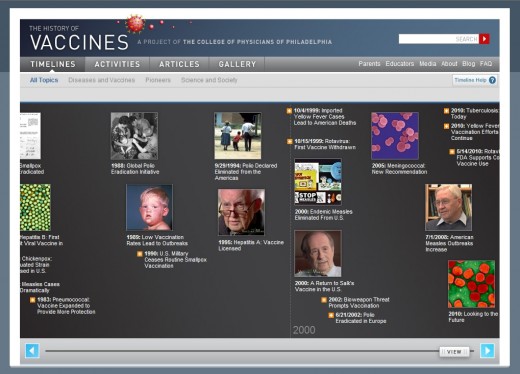The image size is (520, 374).
Task: Click the right timeline scroll arrow
Action: click(487, 351)
